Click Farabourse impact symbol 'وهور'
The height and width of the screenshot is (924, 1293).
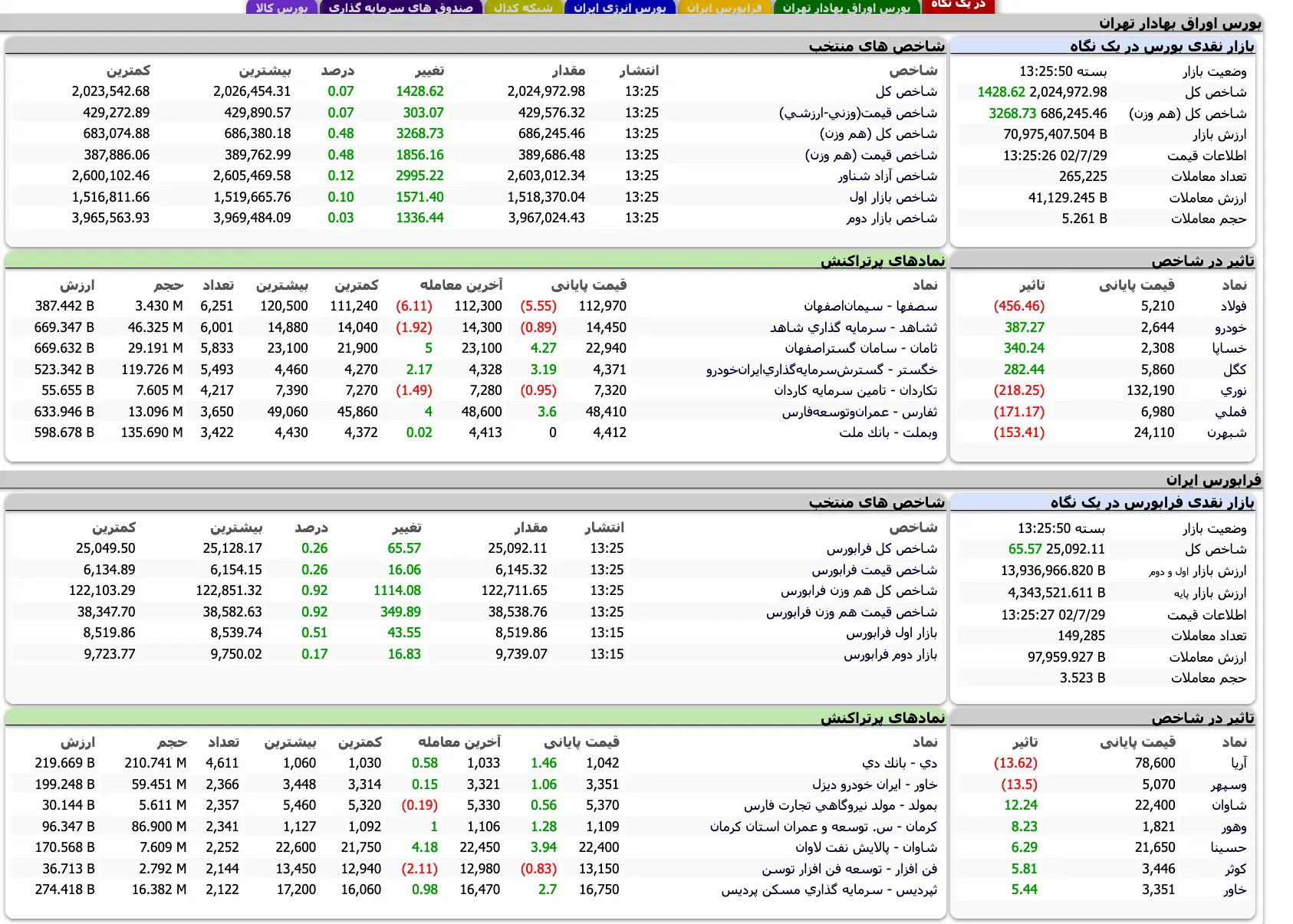(1235, 827)
